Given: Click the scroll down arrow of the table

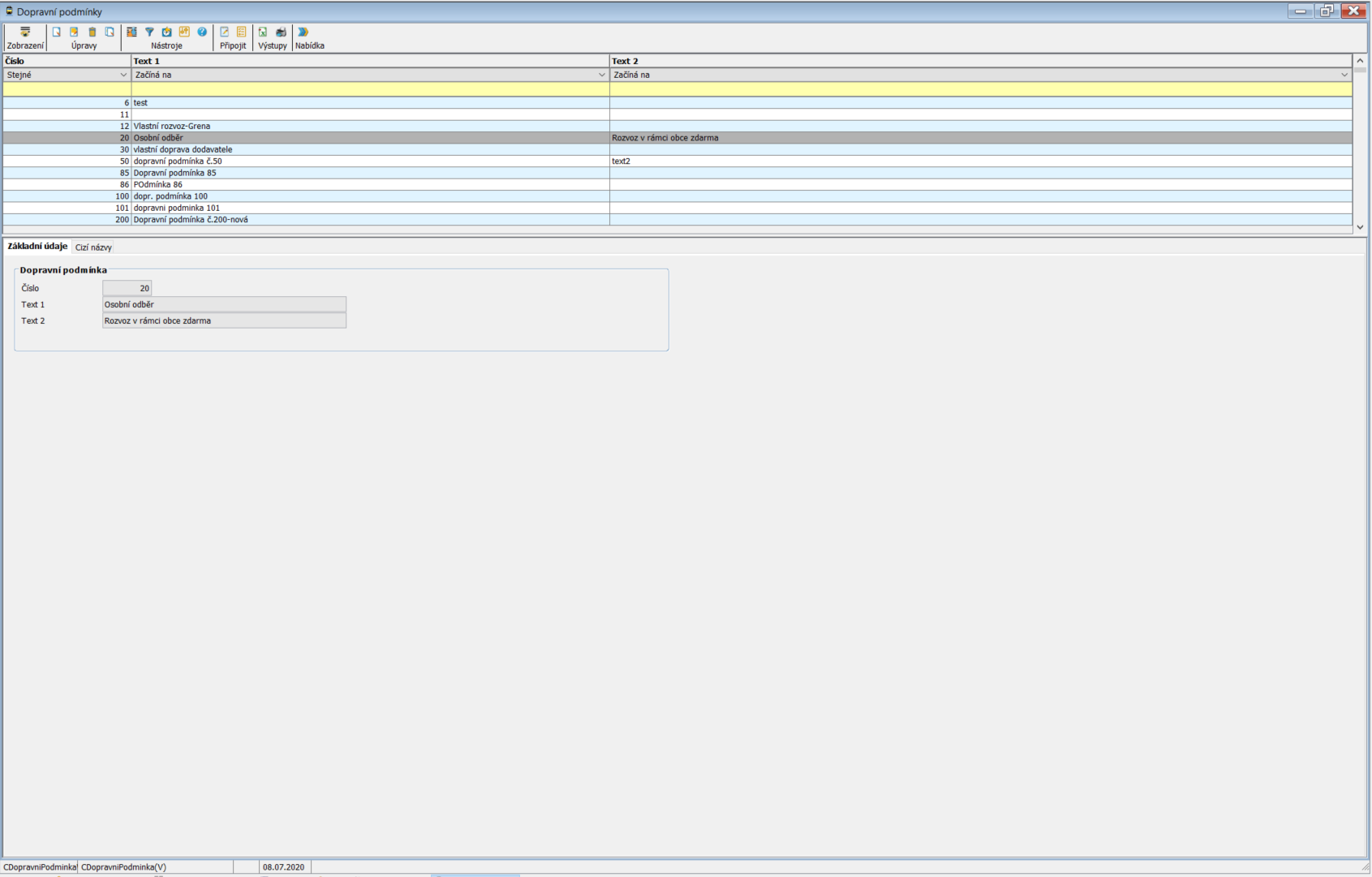Looking at the screenshot, I should tap(1360, 227).
